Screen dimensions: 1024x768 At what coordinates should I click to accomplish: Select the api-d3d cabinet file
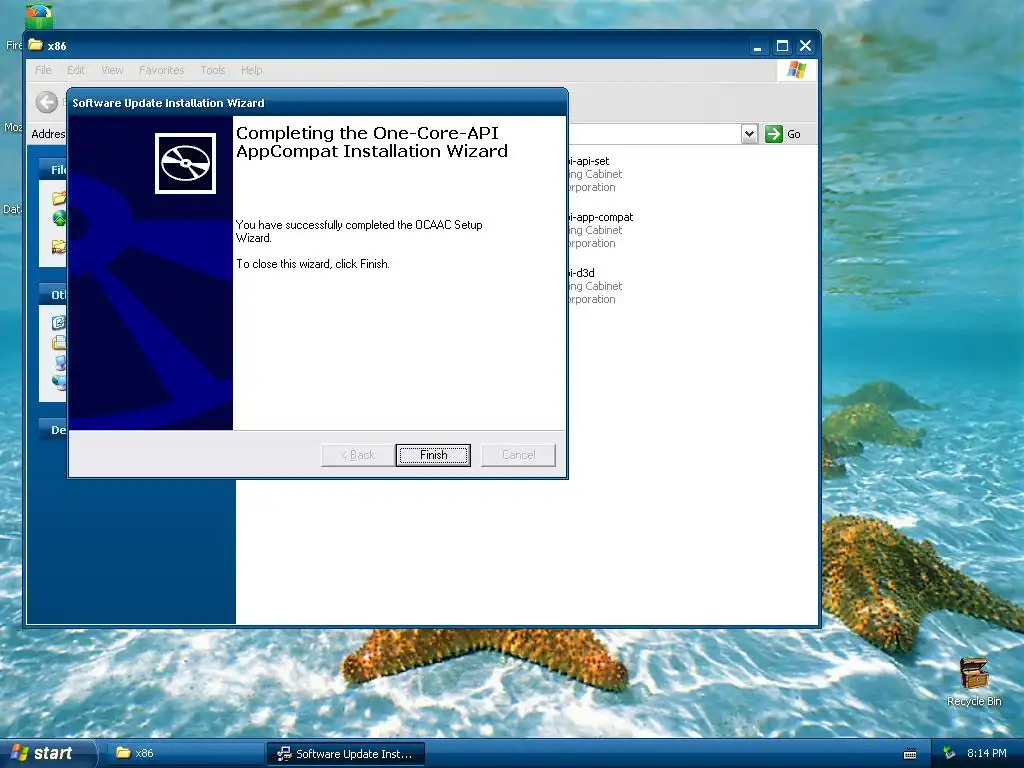click(x=593, y=286)
